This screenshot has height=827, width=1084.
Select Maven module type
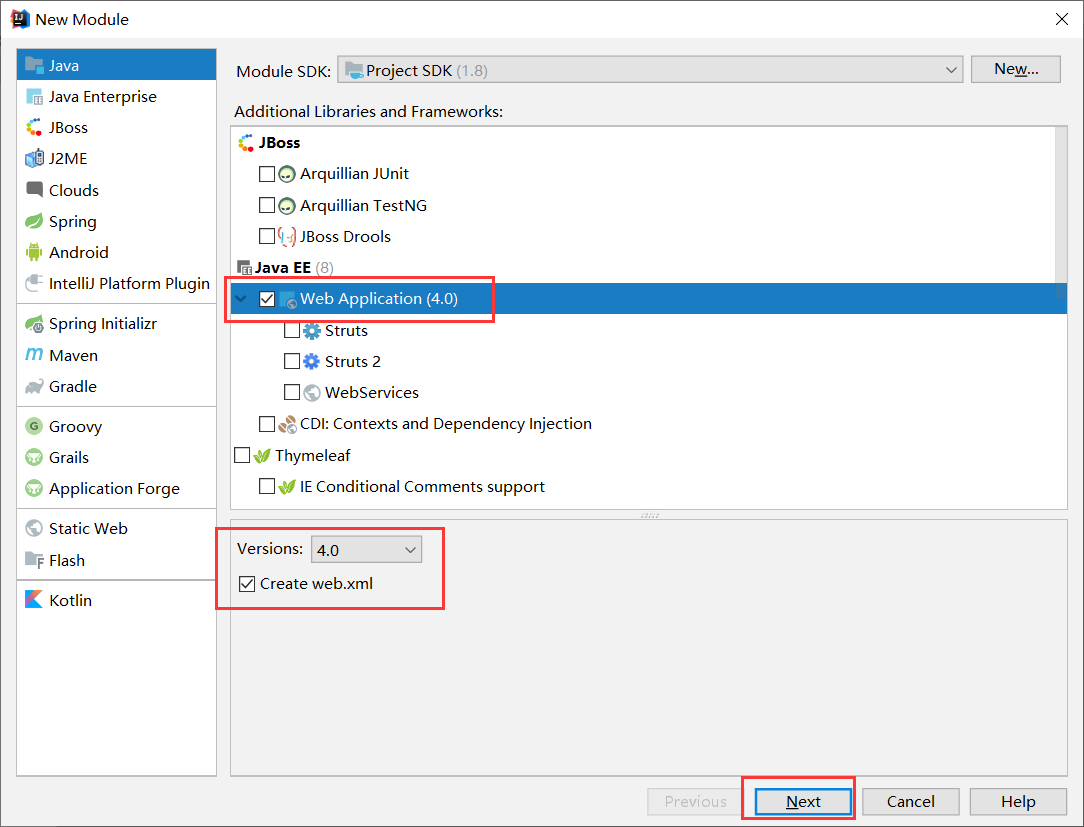click(x=117, y=355)
